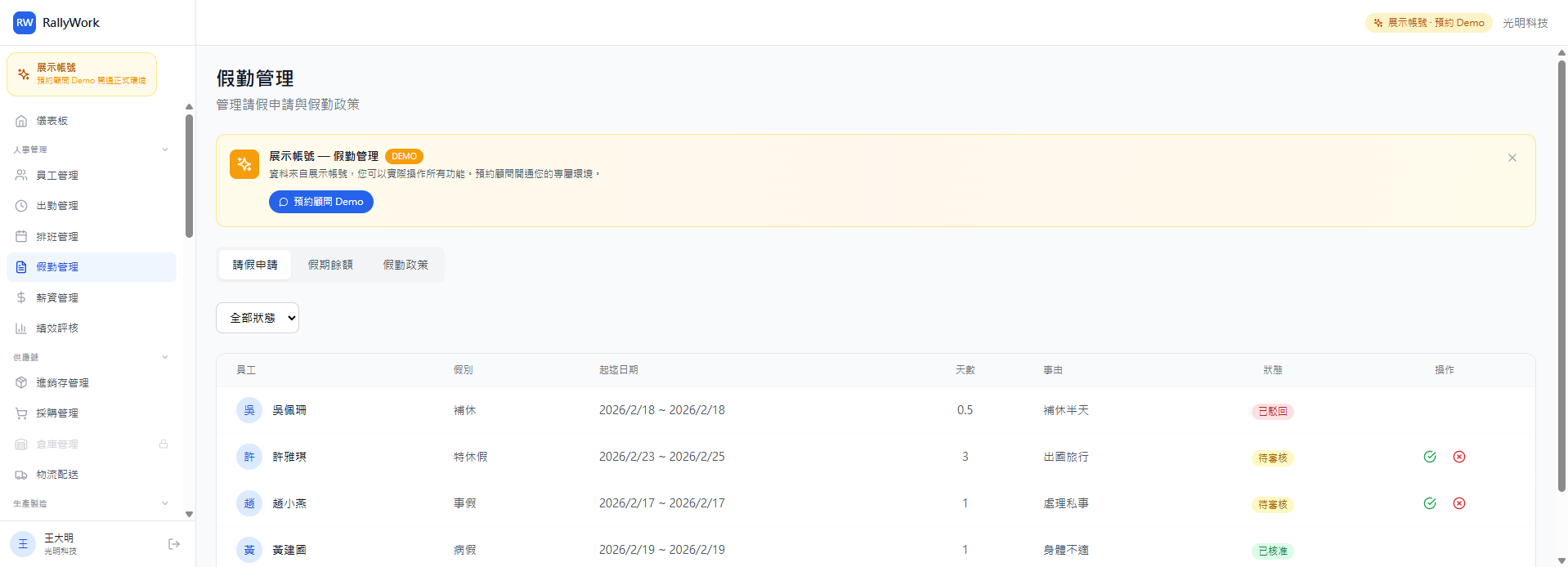Open 薪資管理 in the sidebar
This screenshot has height=567, width=1568.
pyautogui.click(x=57, y=298)
